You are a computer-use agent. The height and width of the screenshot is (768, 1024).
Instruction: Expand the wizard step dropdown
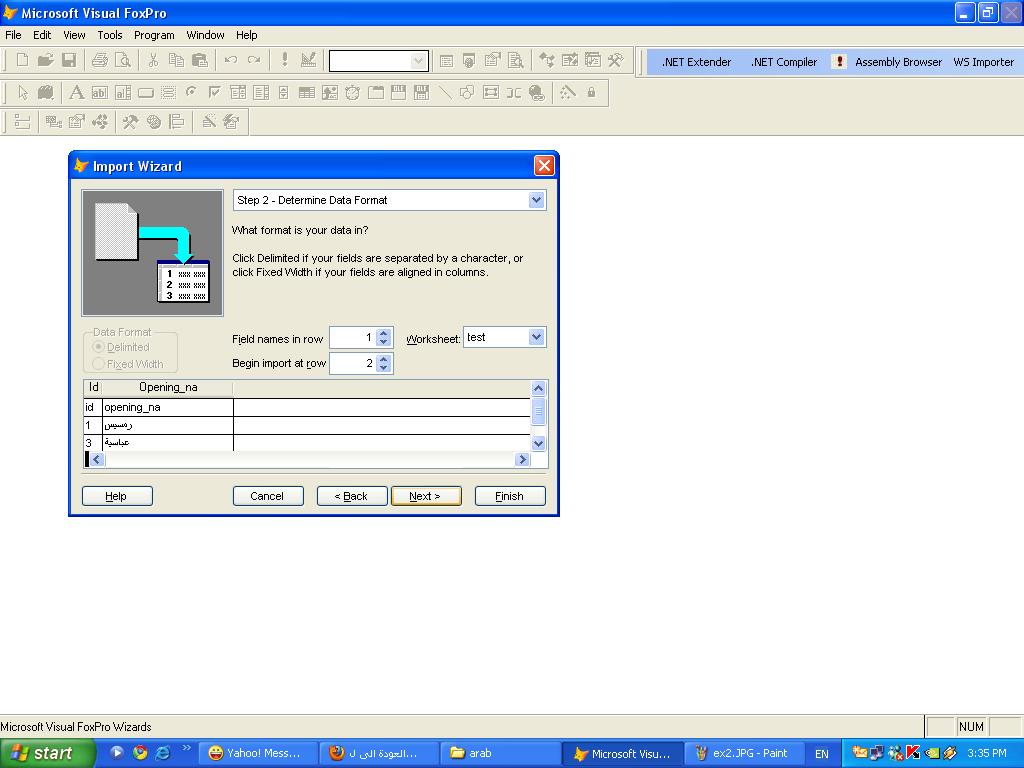[536, 200]
